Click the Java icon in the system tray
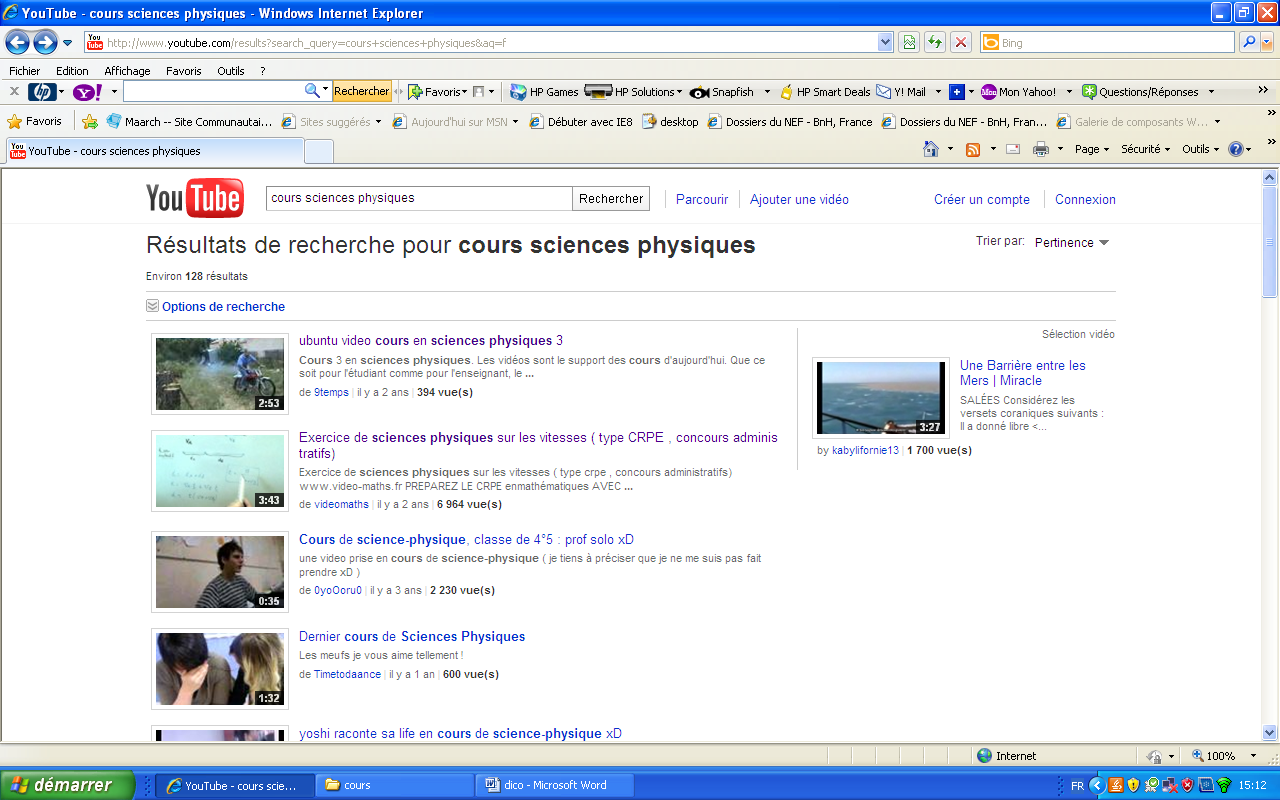 [1116, 785]
